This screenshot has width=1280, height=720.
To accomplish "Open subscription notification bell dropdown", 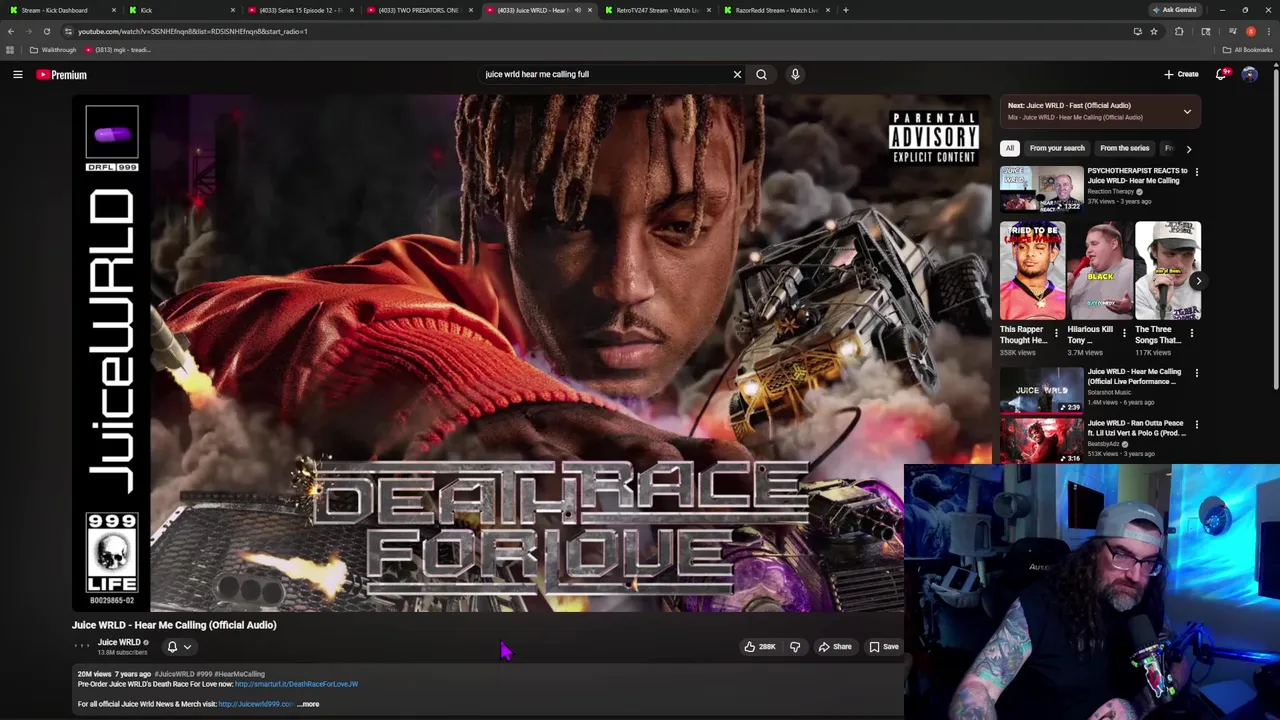I will pos(178,647).
